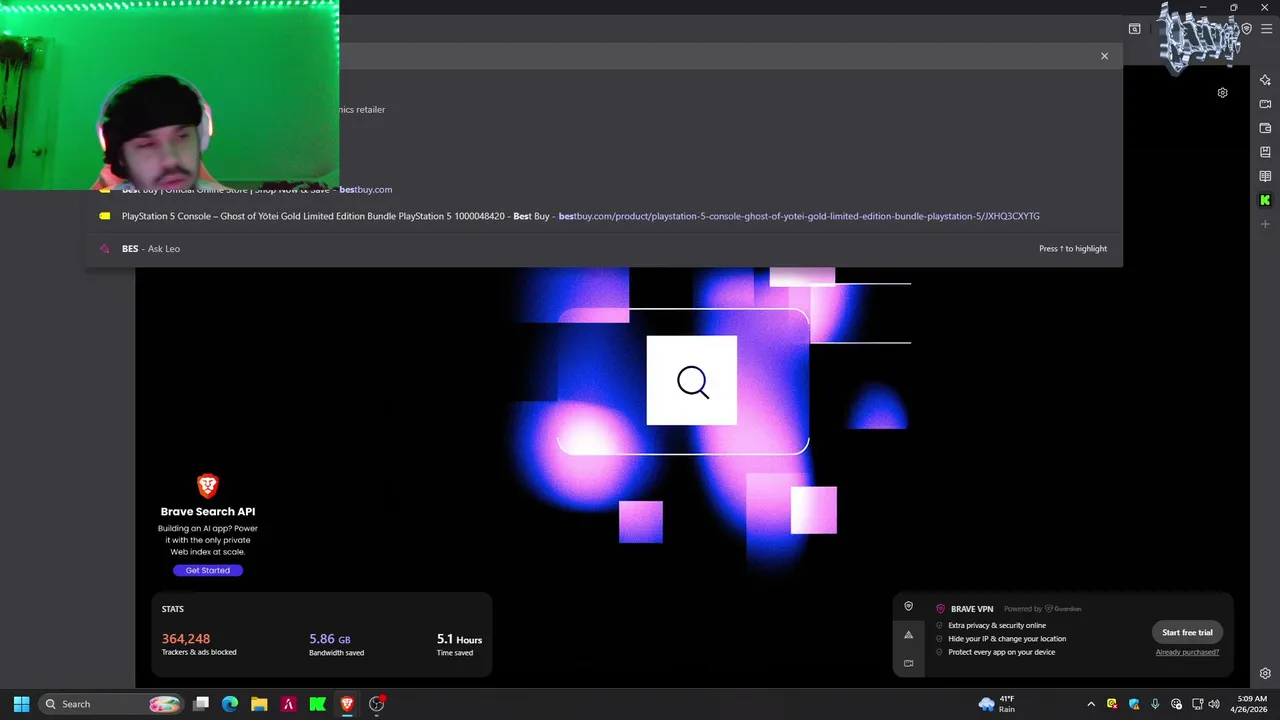Open the weather widget showing 41°F Rain
The image size is (1280, 720).
[998, 704]
